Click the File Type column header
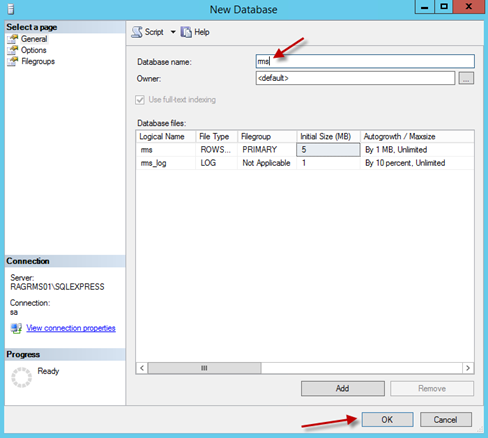The height and width of the screenshot is (438, 488). [216, 136]
